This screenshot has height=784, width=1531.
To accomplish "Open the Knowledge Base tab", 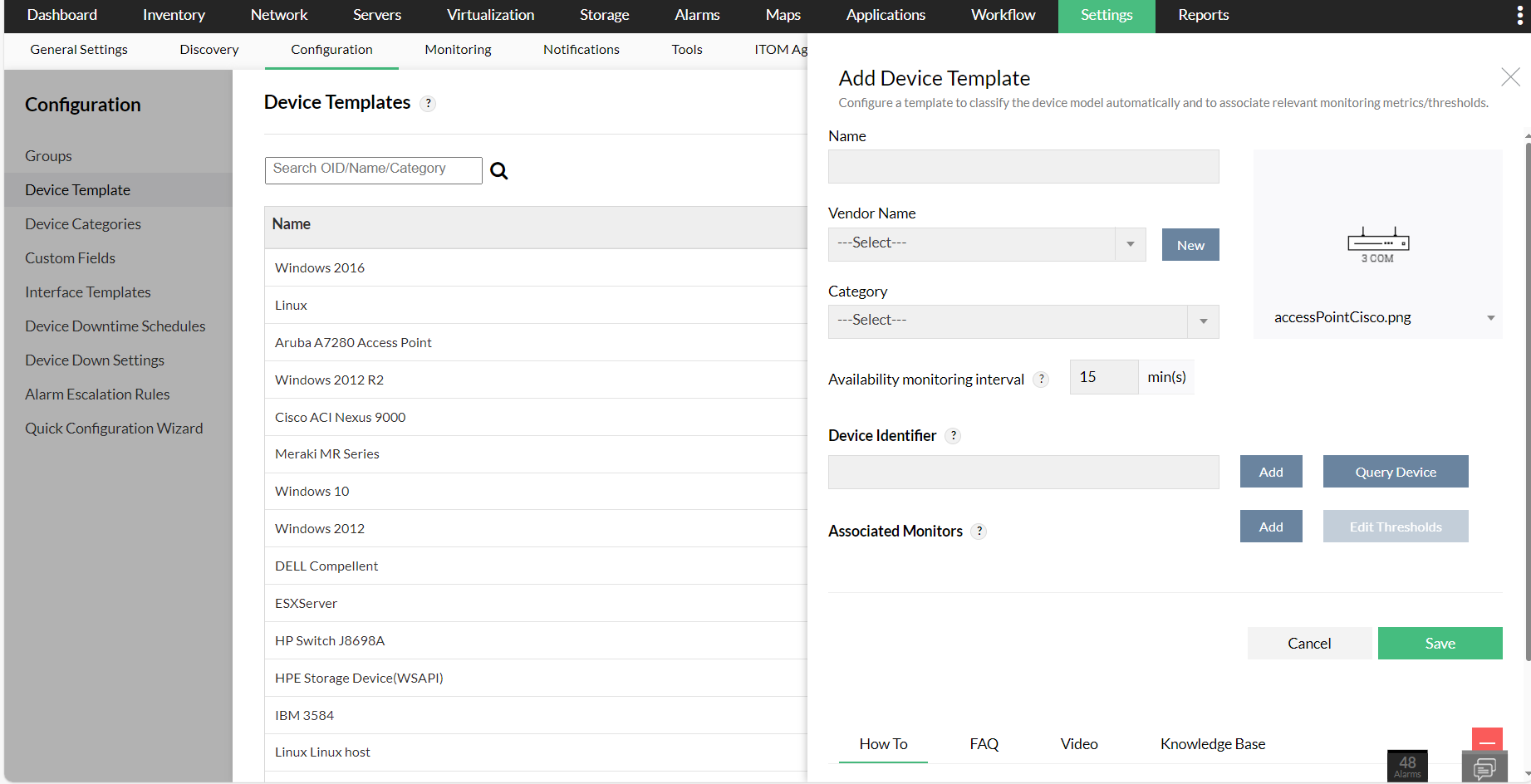I will click(x=1212, y=743).
